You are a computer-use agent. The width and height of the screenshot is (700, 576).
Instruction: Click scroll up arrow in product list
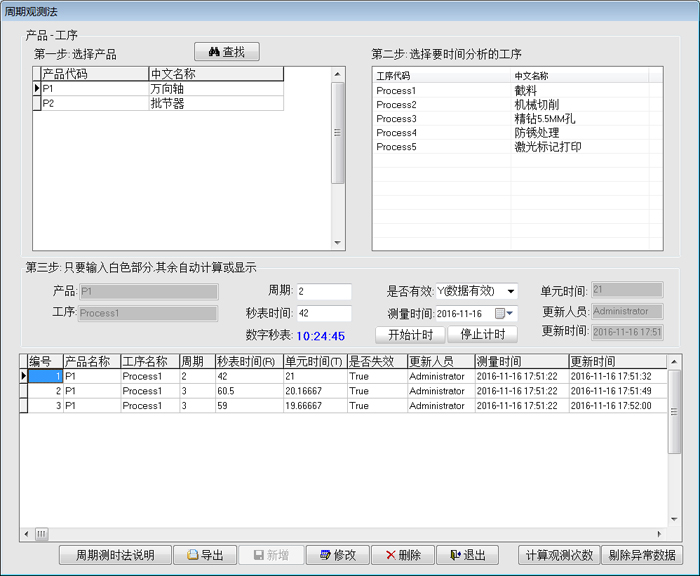[x=338, y=74]
